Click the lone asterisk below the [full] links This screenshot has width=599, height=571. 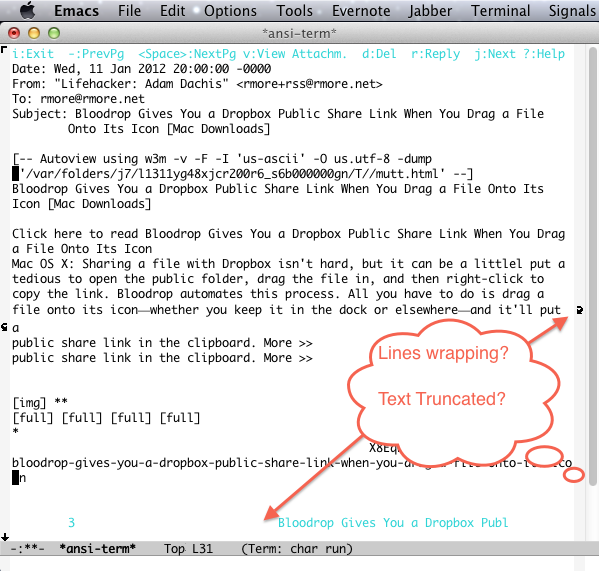pyautogui.click(x=16, y=432)
